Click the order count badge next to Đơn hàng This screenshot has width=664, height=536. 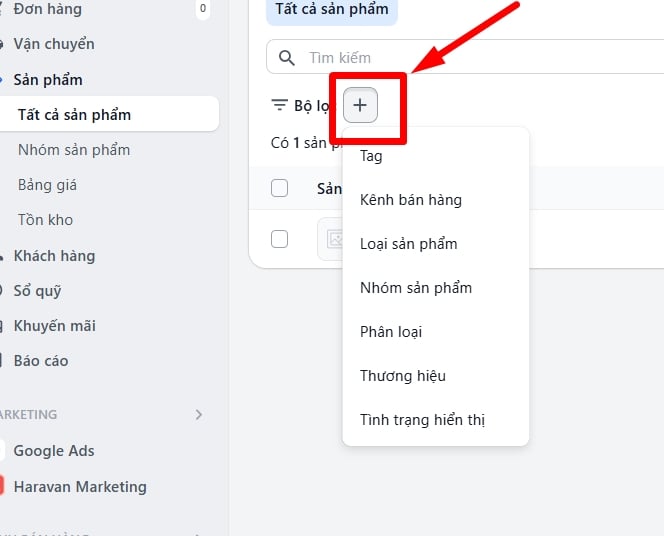pyautogui.click(x=203, y=10)
